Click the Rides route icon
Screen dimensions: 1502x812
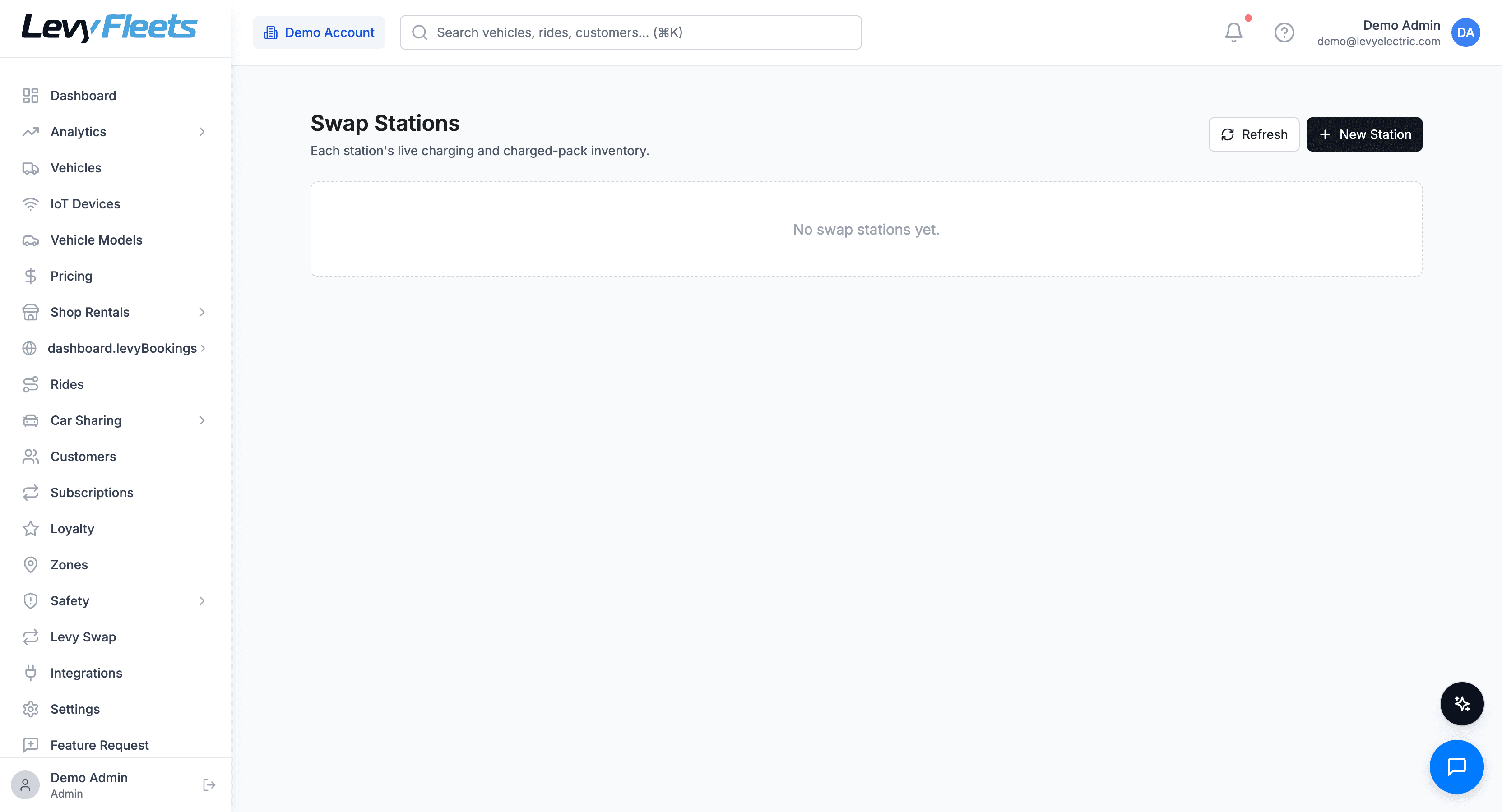pos(30,385)
